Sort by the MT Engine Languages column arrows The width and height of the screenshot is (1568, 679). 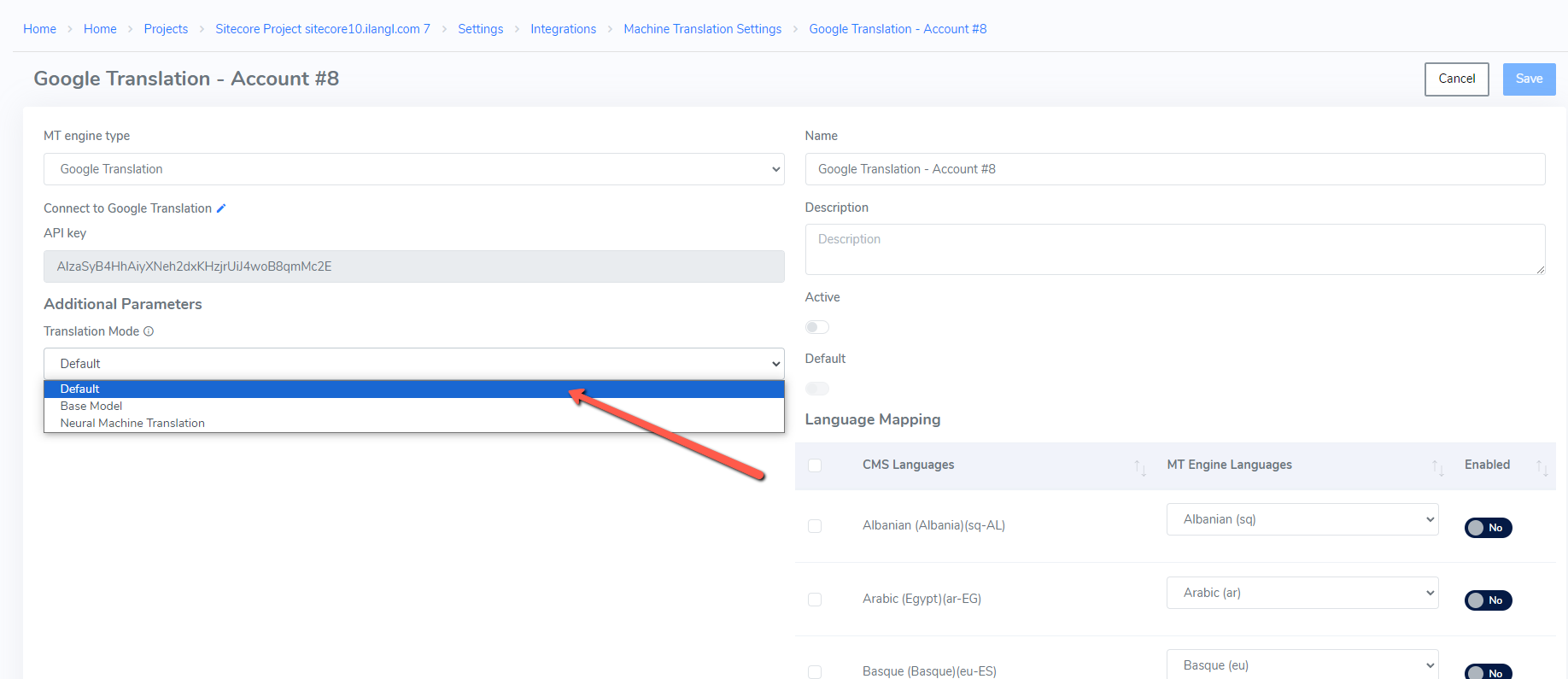(x=1438, y=467)
